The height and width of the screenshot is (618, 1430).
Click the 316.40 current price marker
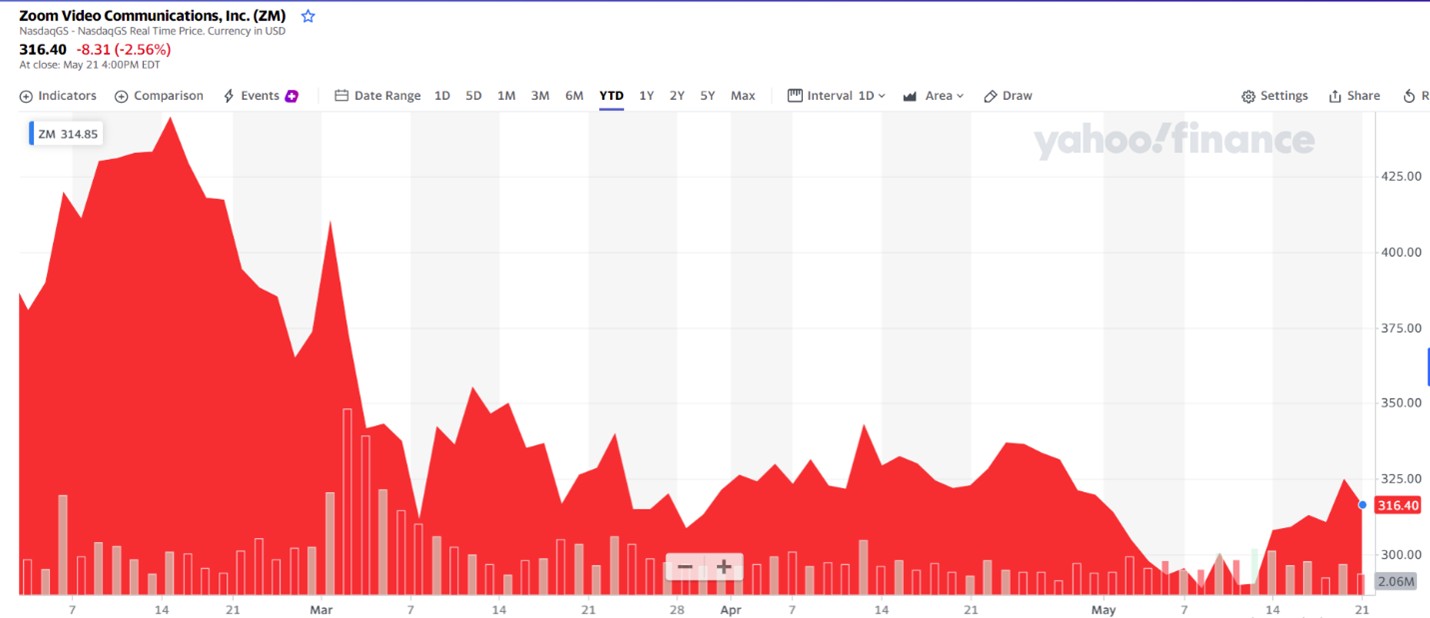(1397, 506)
